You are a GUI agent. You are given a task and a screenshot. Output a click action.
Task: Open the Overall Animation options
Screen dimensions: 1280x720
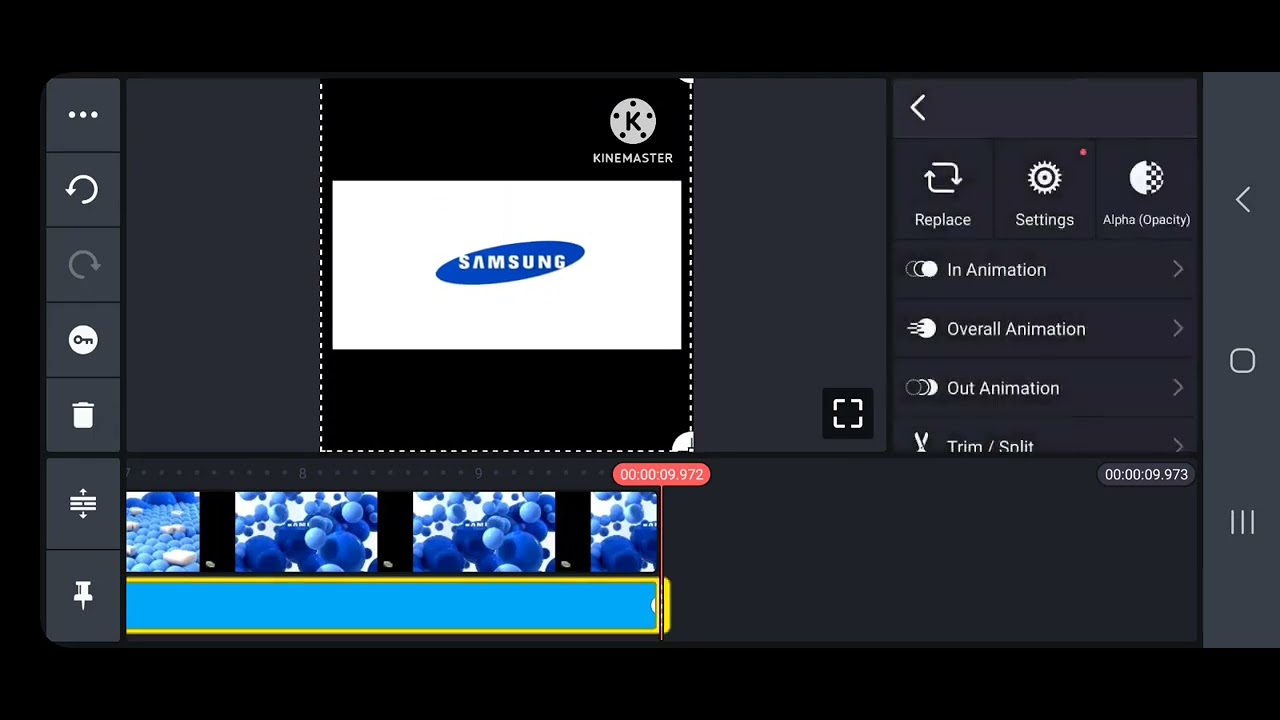point(1045,329)
